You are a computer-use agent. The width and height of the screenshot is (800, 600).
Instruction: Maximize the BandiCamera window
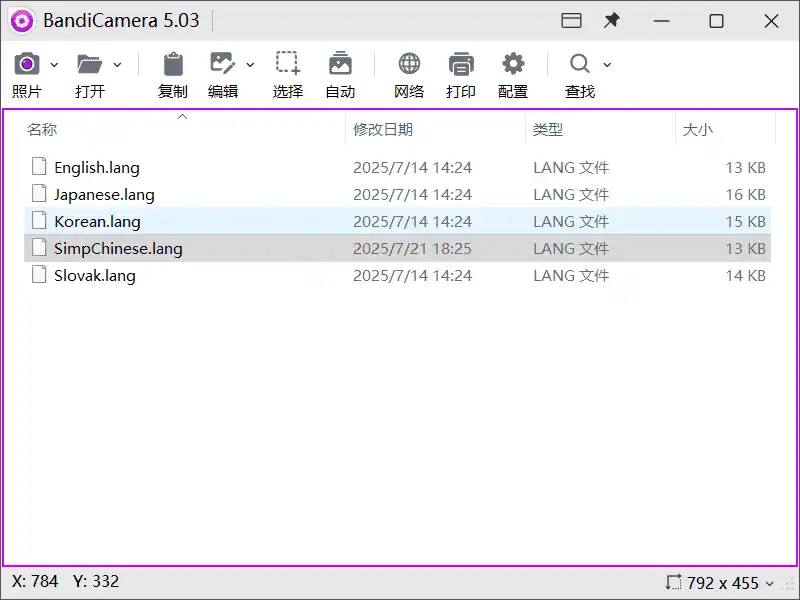716,21
